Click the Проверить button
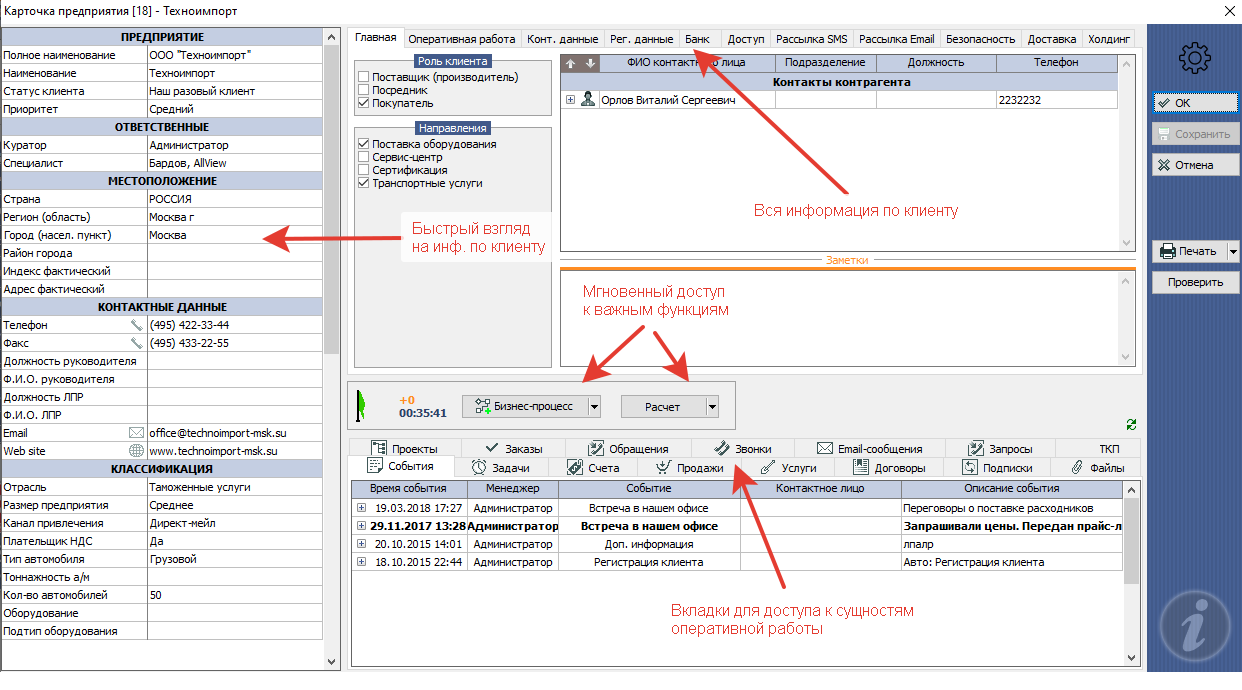1242x690 pixels. (1195, 282)
